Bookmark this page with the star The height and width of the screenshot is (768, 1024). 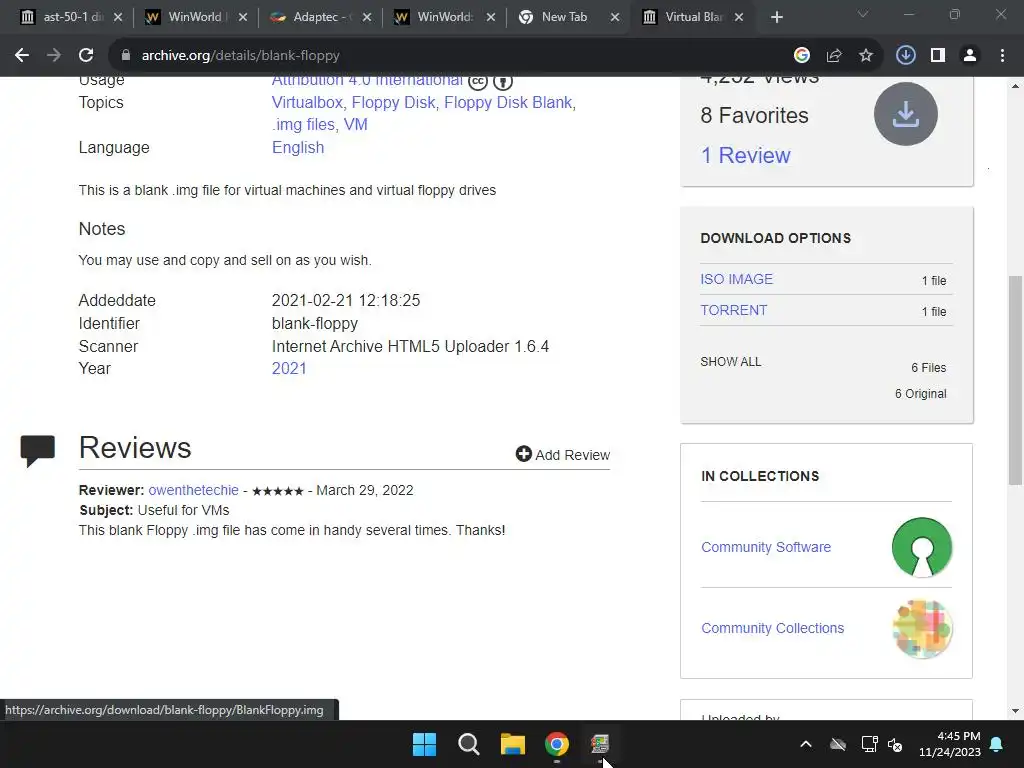pyautogui.click(x=866, y=56)
